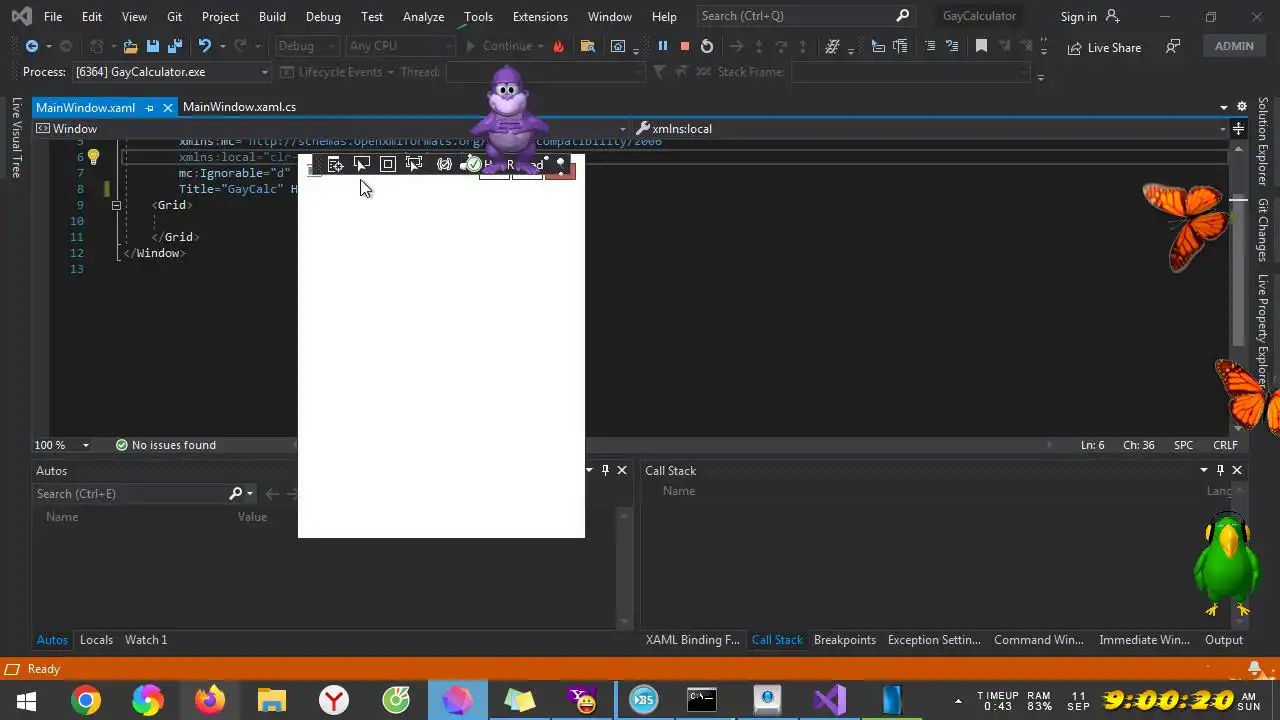Open the Output tab
This screenshot has width=1280, height=720.
pos(1223,640)
